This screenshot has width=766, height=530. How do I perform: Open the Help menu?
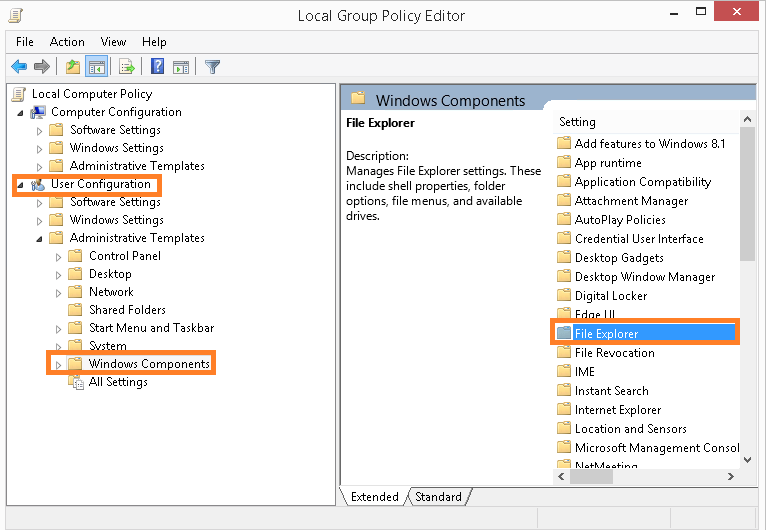pos(154,42)
